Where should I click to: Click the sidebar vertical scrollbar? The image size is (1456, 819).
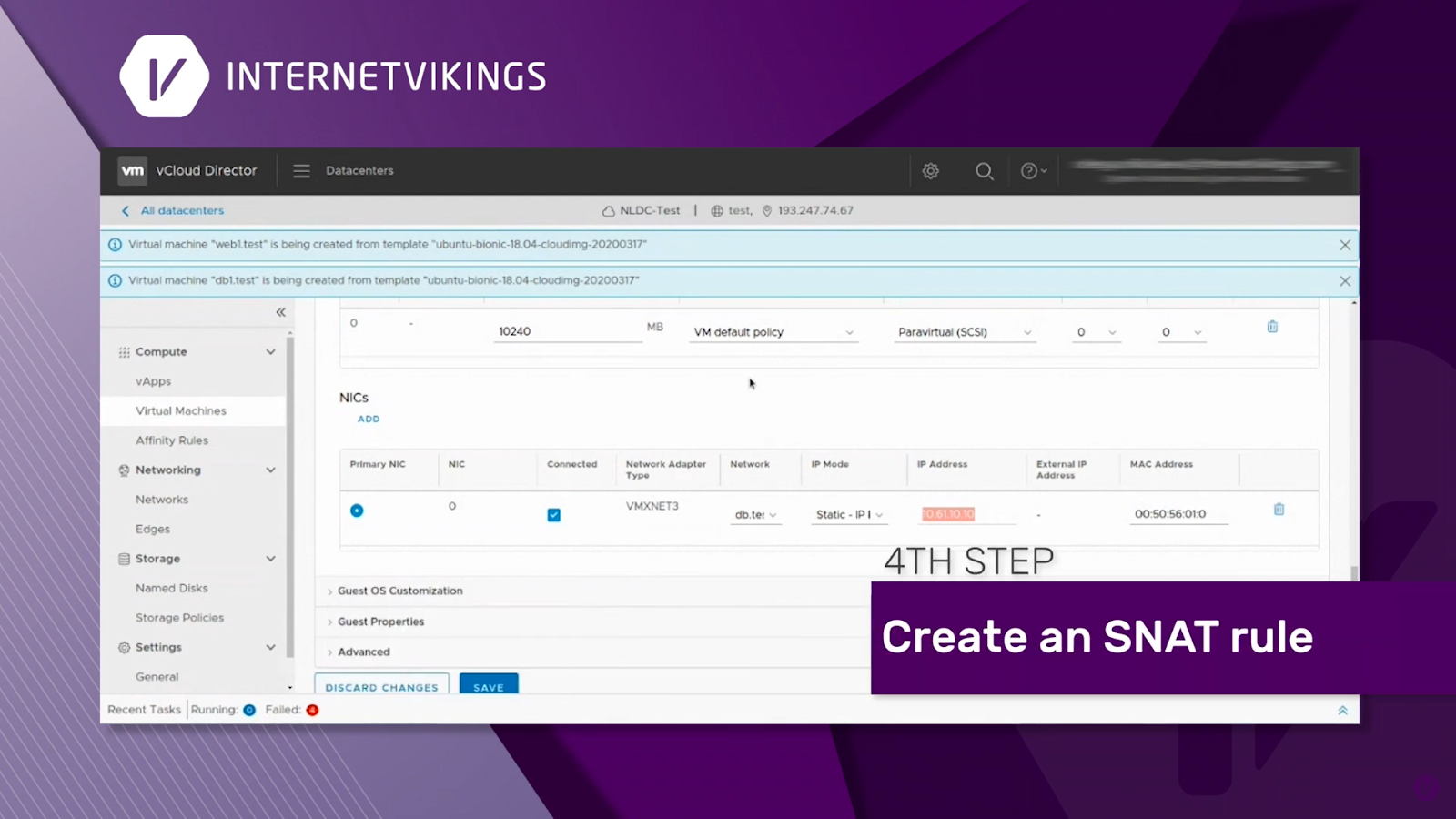tap(290, 497)
